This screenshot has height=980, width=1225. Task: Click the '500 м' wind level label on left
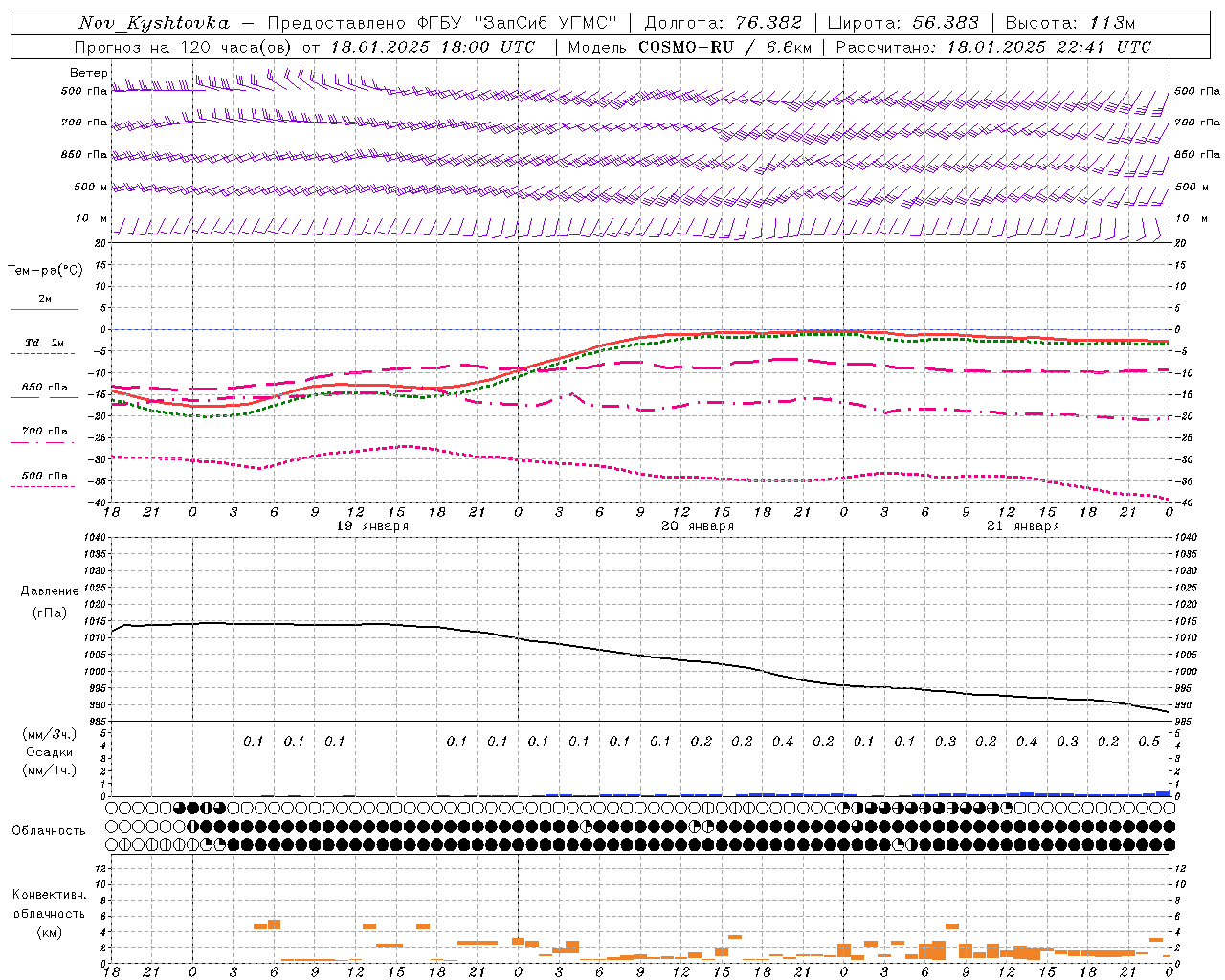pos(91,187)
